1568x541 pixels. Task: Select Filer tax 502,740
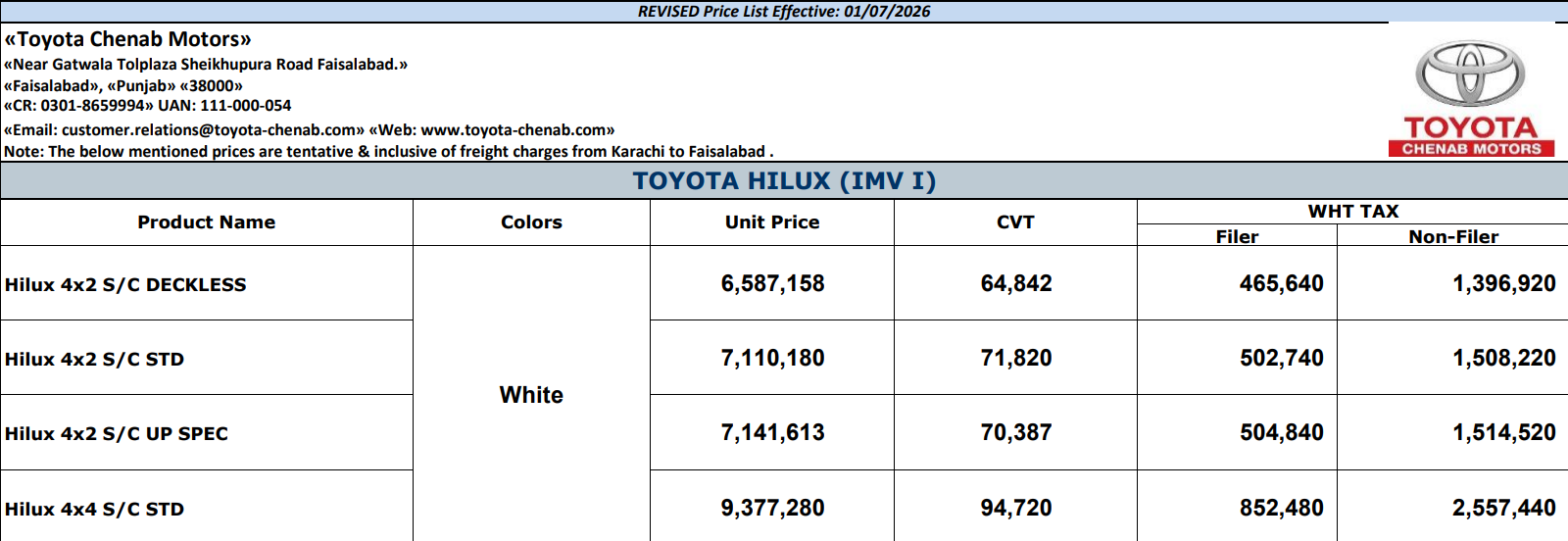[x=1281, y=359]
